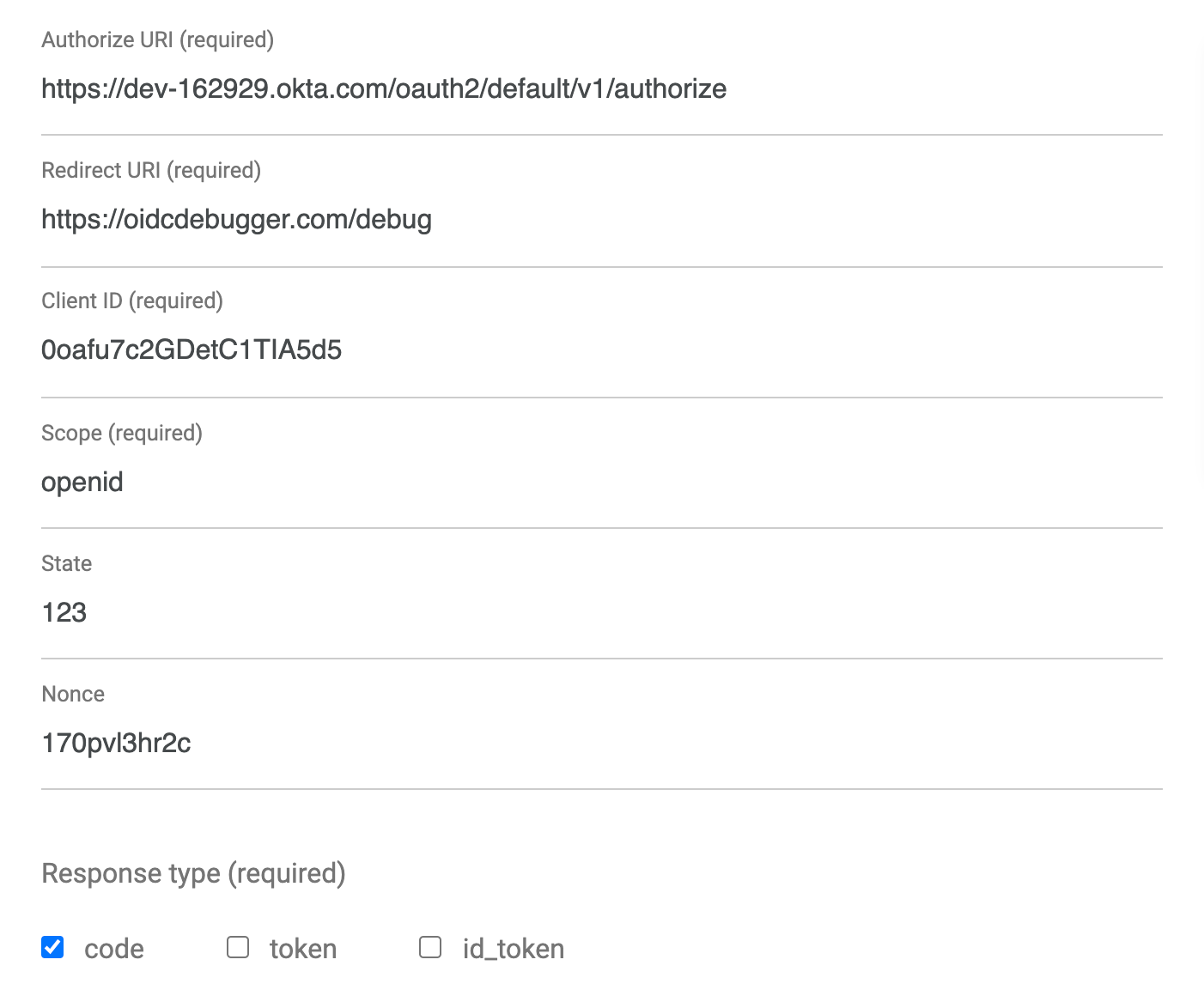Viewport: 1204px width, 996px height.
Task: Click the "Scope (required)" label
Action: click(122, 433)
